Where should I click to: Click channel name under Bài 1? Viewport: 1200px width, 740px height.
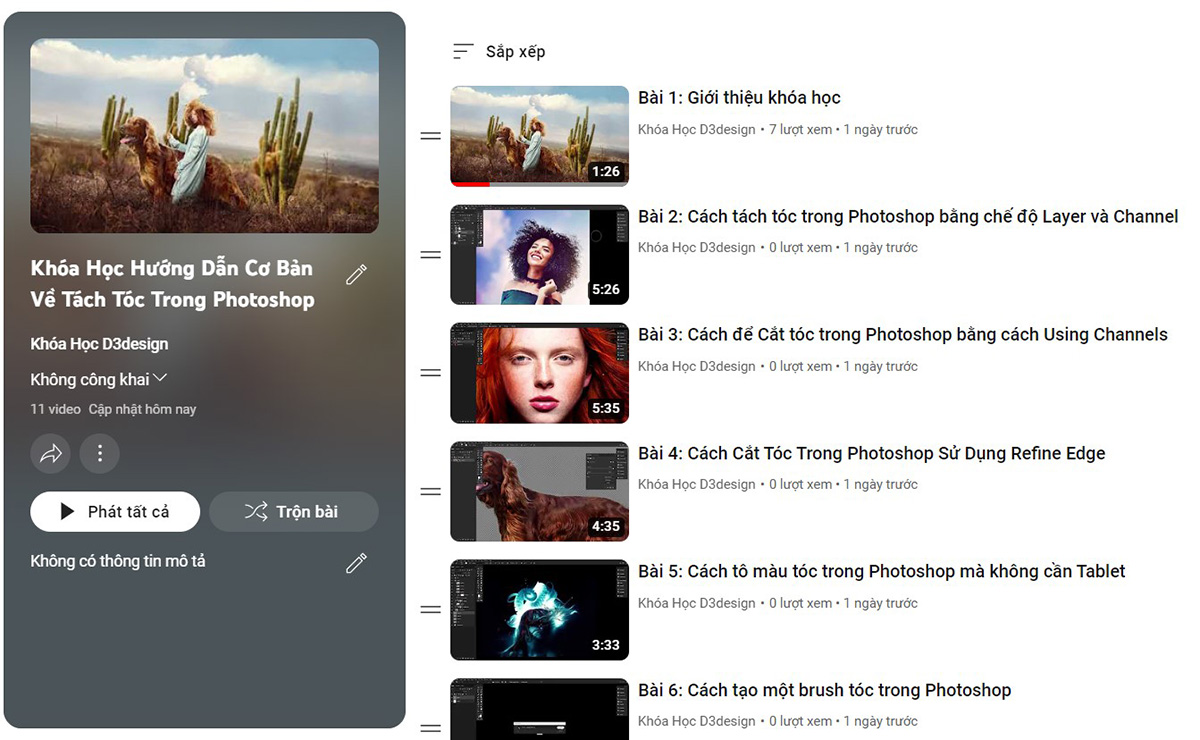(697, 130)
